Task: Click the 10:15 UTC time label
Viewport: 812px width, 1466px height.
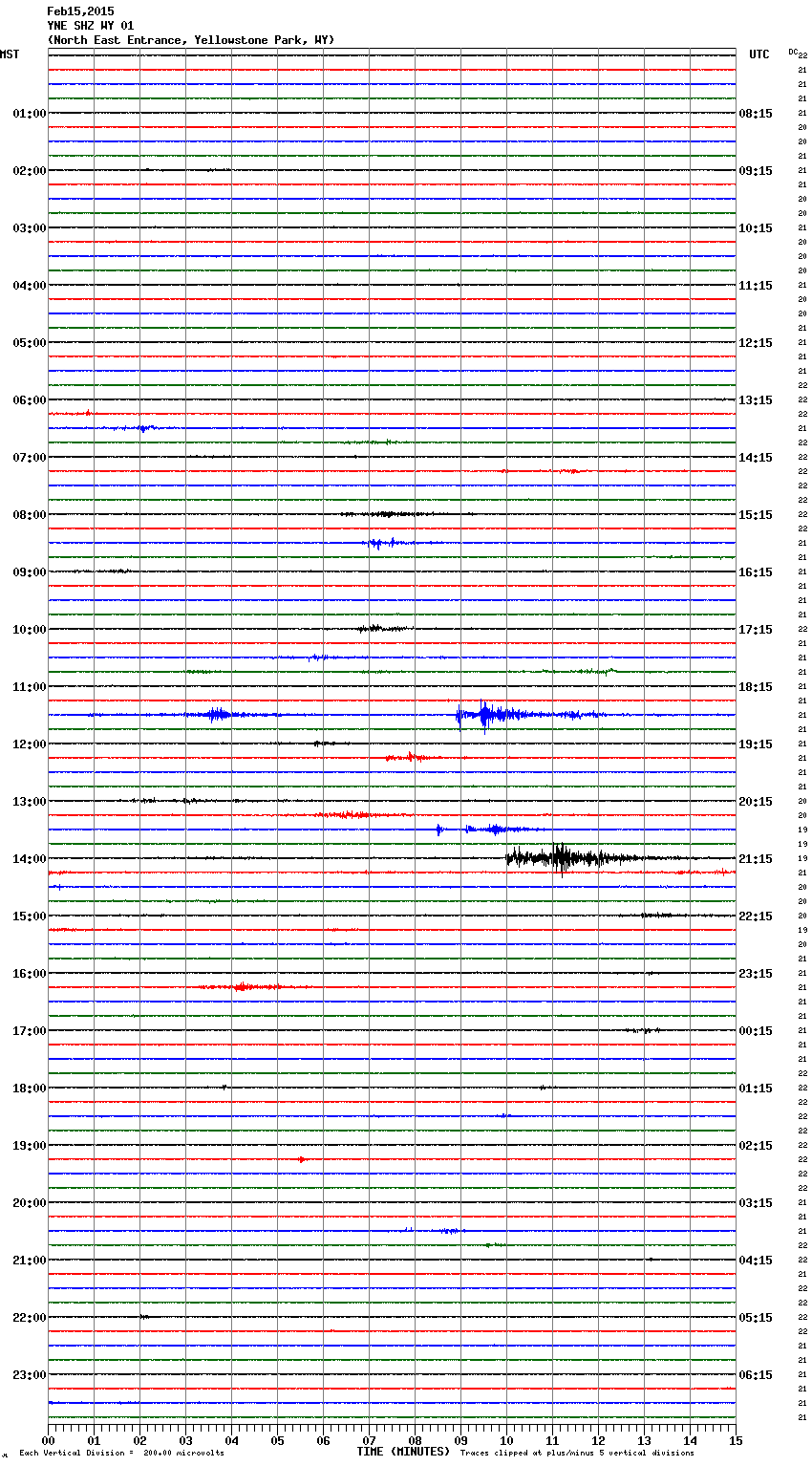Action: pos(756,228)
